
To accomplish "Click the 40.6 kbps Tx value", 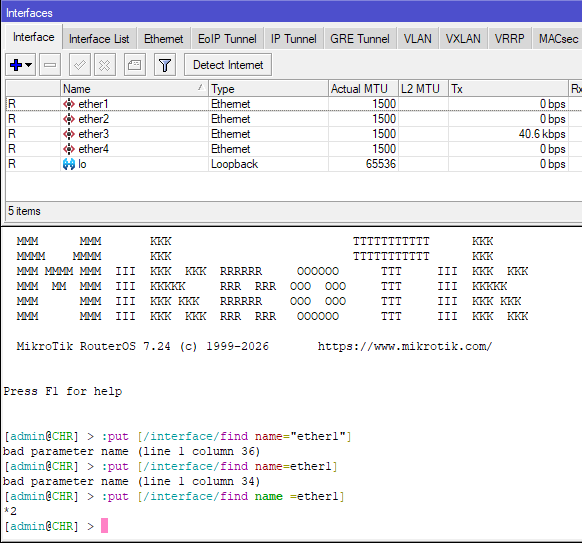I will [542, 134].
